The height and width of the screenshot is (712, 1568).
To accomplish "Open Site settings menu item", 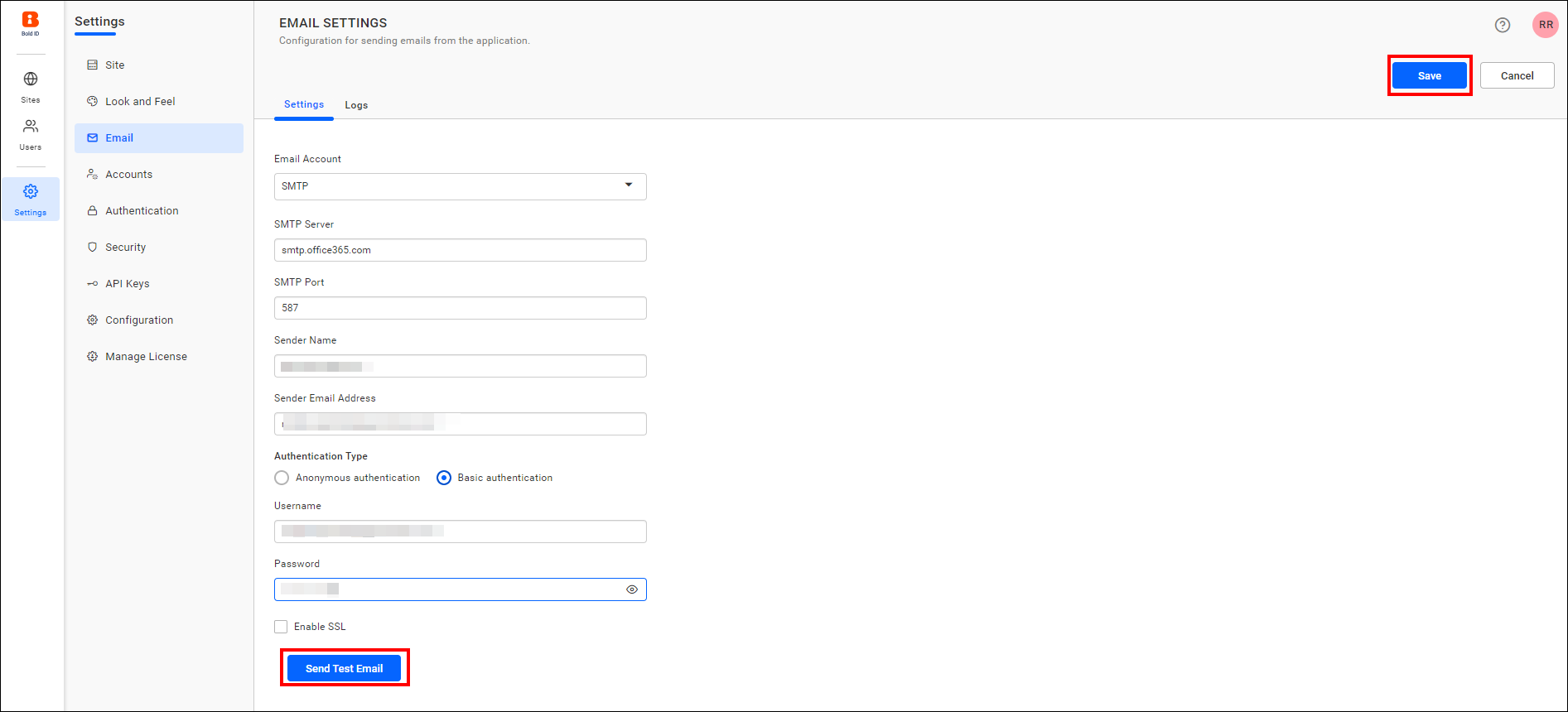I will pyautogui.click(x=159, y=65).
